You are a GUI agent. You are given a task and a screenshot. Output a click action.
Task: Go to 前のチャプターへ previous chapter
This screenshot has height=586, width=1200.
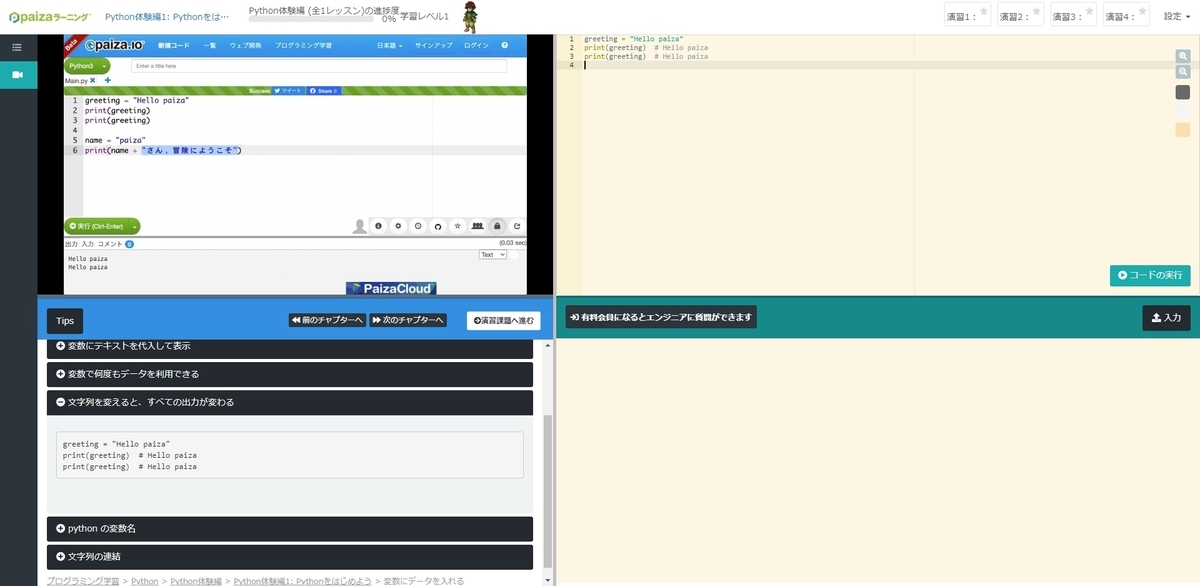pos(326,320)
